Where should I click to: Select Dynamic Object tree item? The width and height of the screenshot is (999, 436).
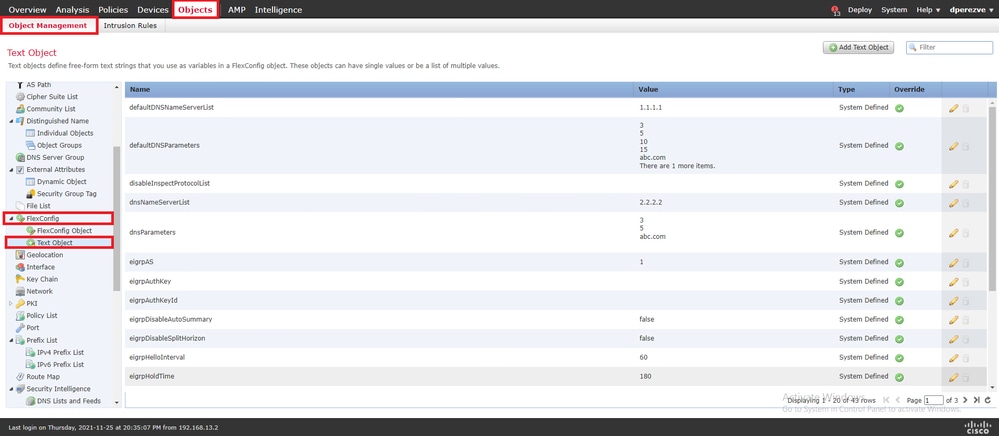coord(61,182)
